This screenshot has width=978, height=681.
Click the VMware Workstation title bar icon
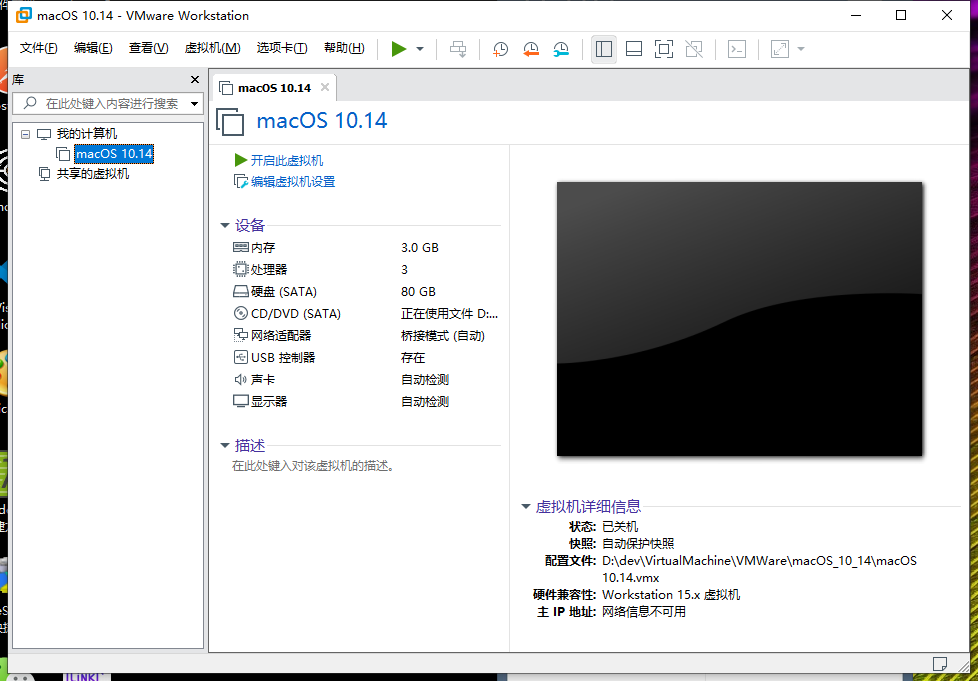tap(24, 15)
